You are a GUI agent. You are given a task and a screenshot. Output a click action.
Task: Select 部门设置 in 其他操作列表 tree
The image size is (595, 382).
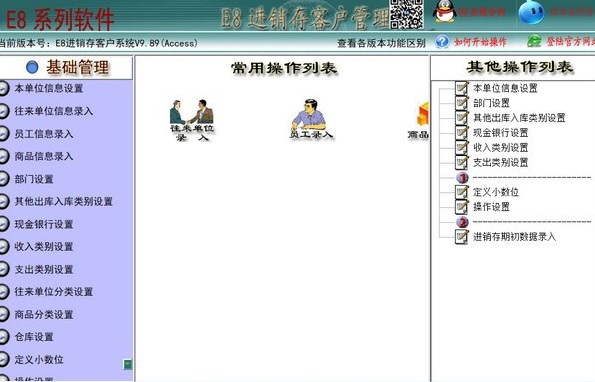click(491, 103)
